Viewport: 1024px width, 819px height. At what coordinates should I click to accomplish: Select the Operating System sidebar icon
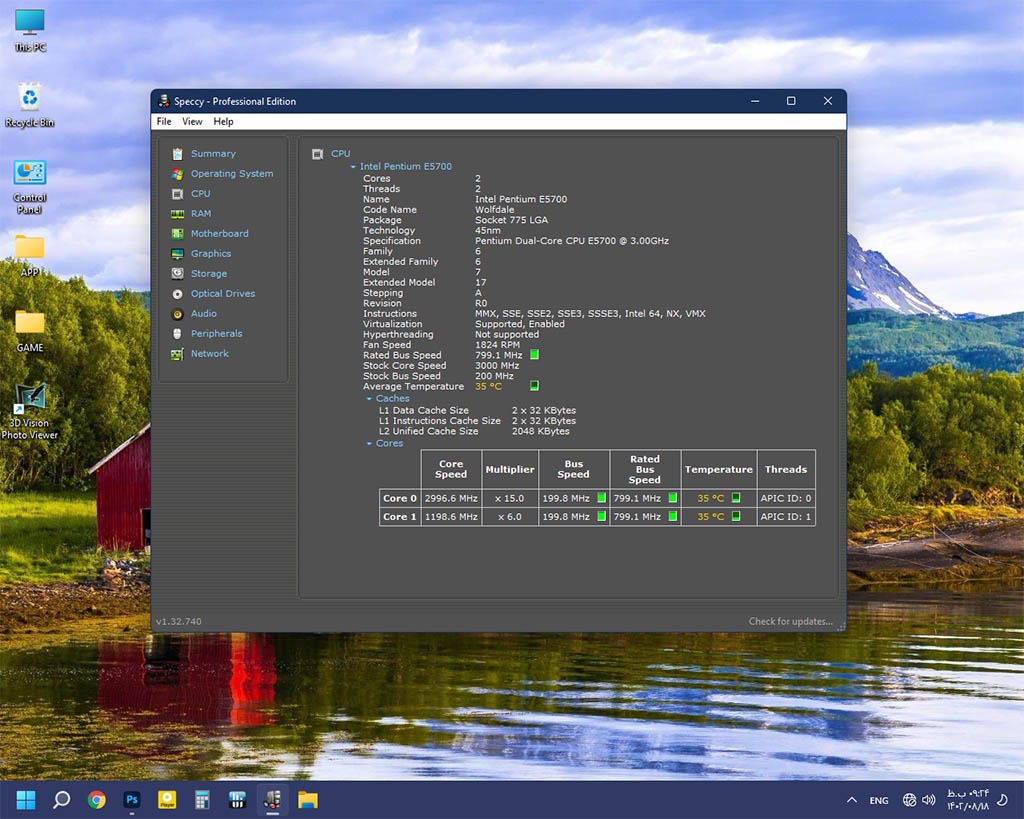pyautogui.click(x=177, y=174)
